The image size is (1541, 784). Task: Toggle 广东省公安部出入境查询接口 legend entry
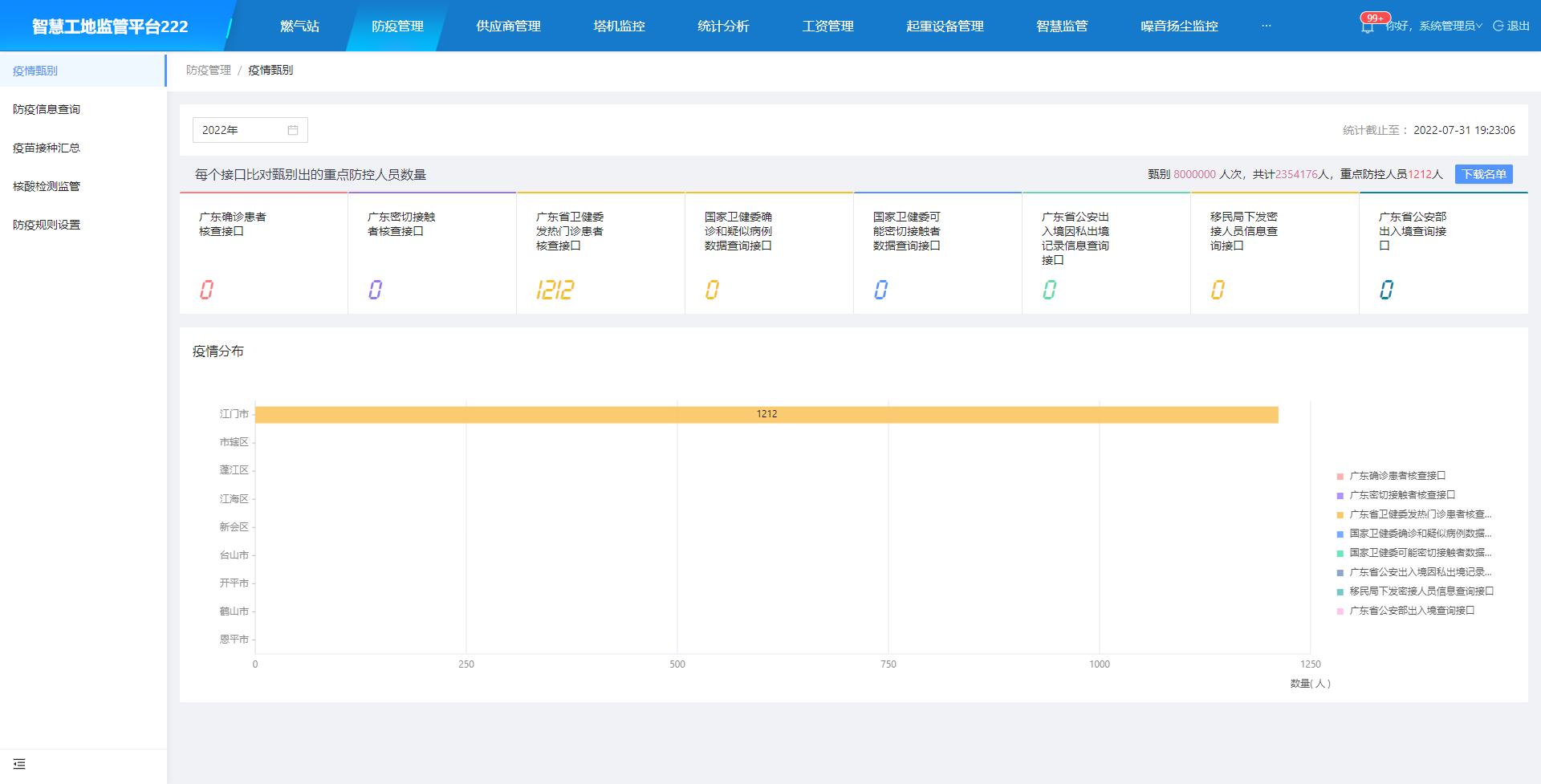point(1405,611)
